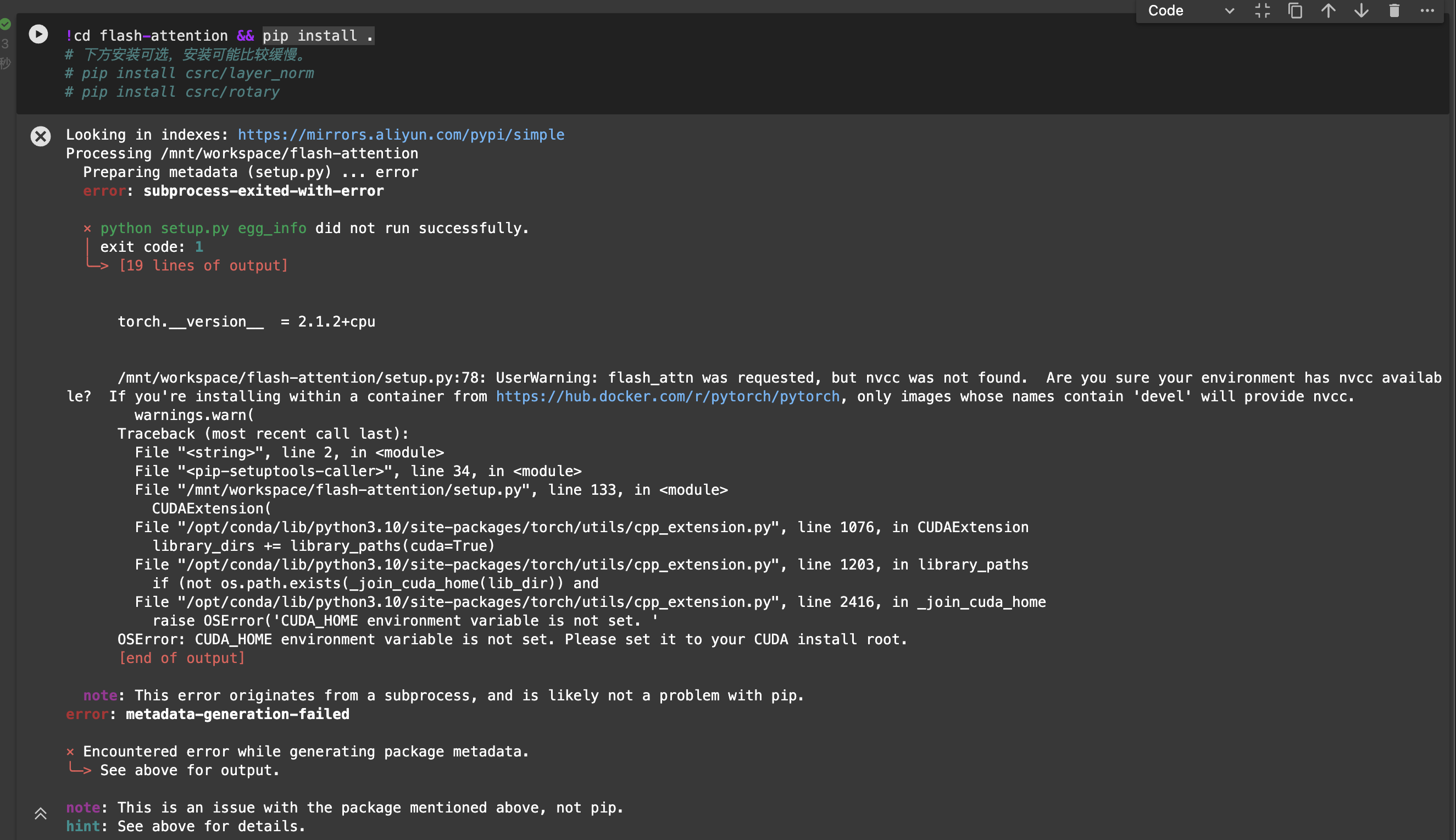This screenshot has height=840, width=1456.
Task: Click the '[end of output]' marker
Action: (x=182, y=657)
